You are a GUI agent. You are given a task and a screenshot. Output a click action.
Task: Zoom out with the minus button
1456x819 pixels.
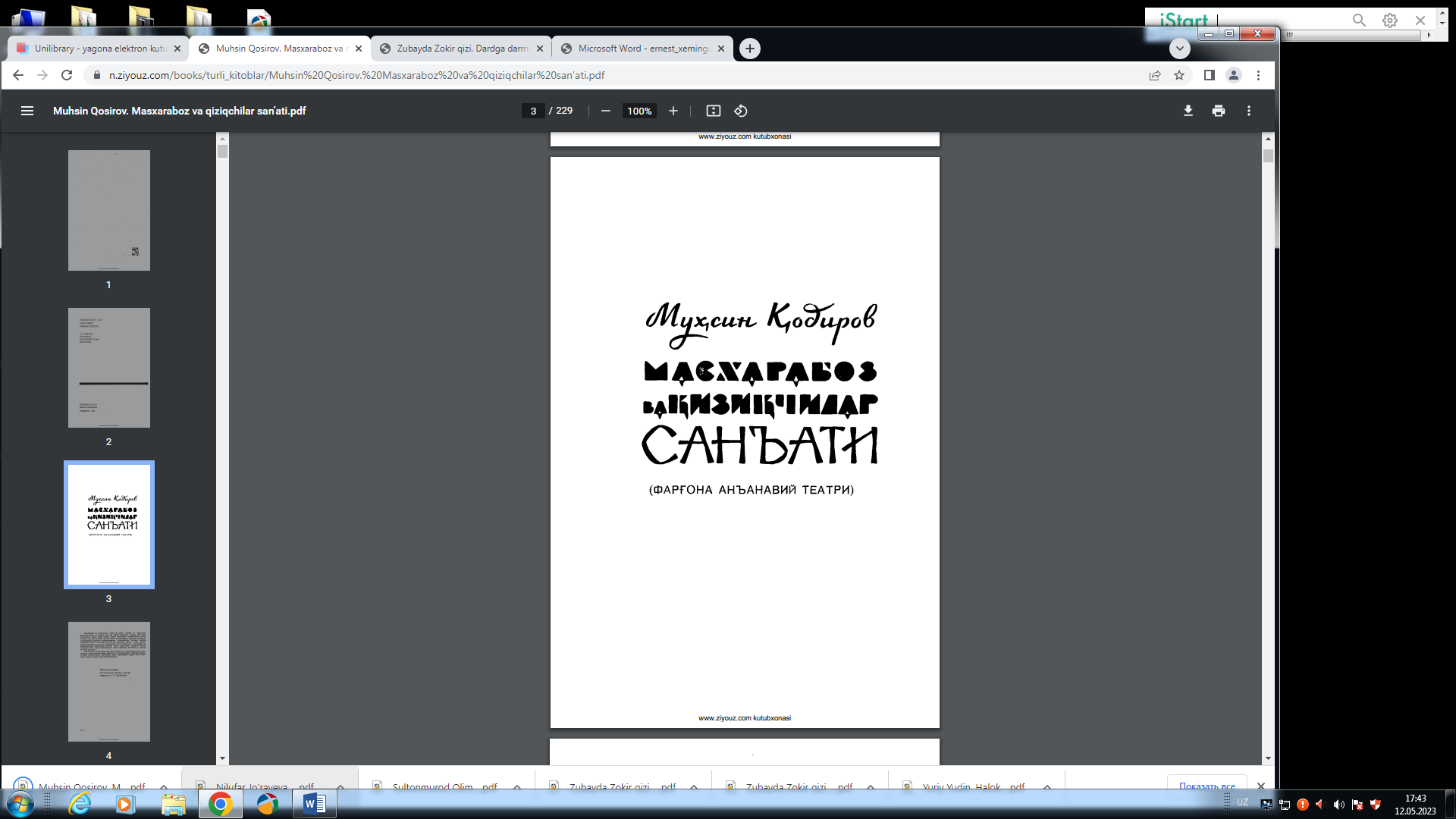[x=605, y=111]
